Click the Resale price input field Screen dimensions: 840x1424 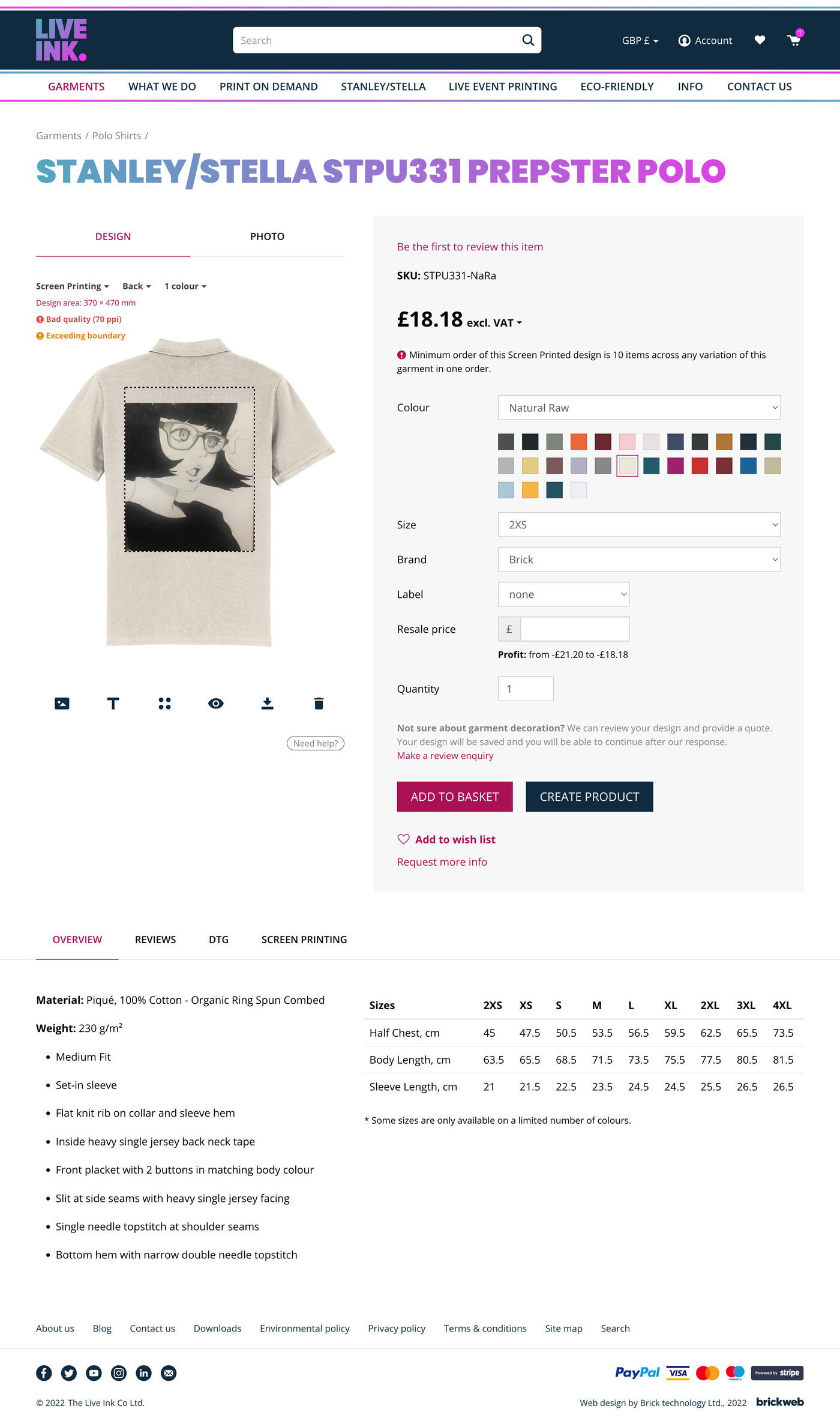click(x=574, y=629)
